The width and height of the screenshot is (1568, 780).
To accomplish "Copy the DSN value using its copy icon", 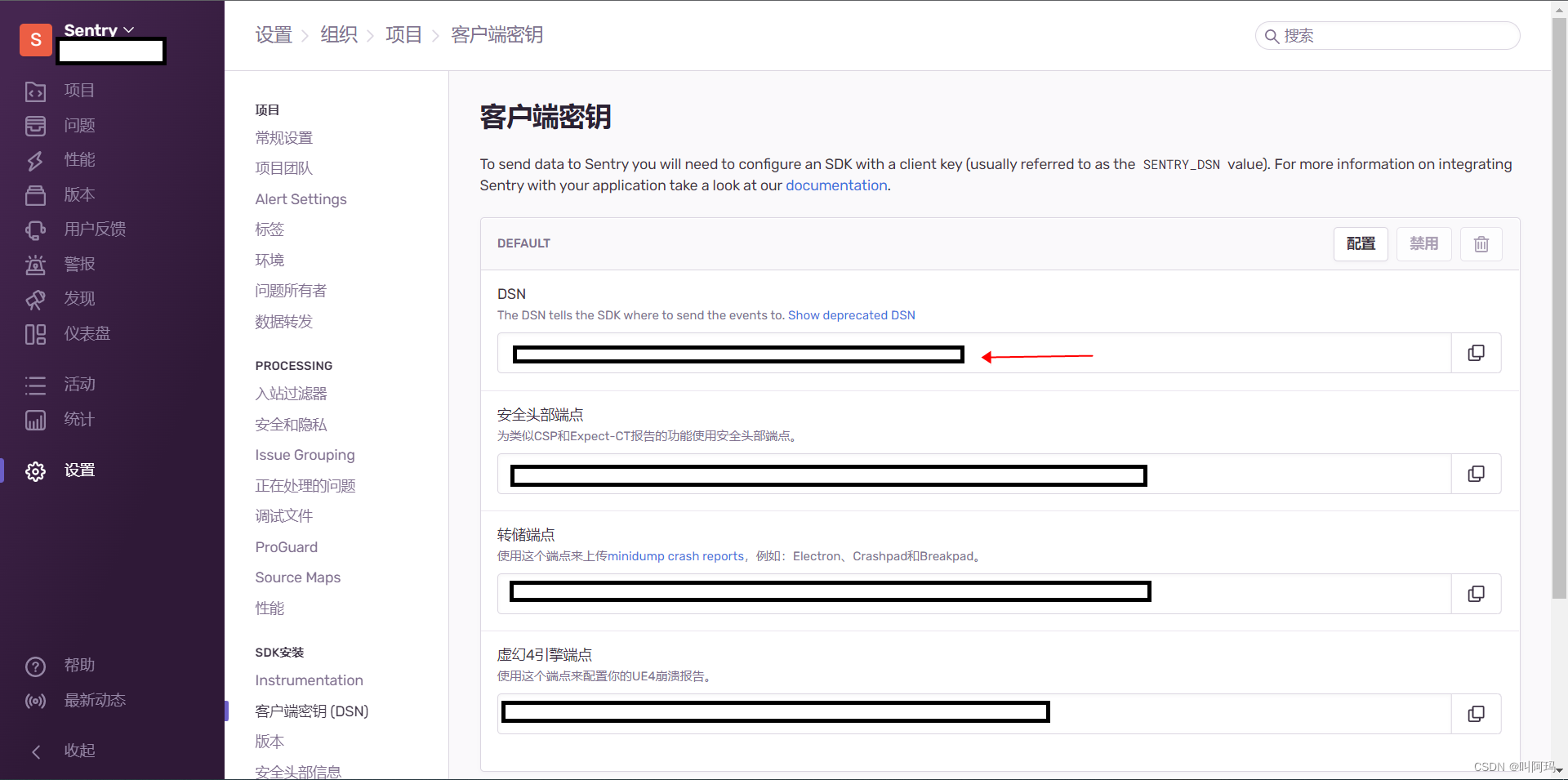I will tap(1476, 352).
